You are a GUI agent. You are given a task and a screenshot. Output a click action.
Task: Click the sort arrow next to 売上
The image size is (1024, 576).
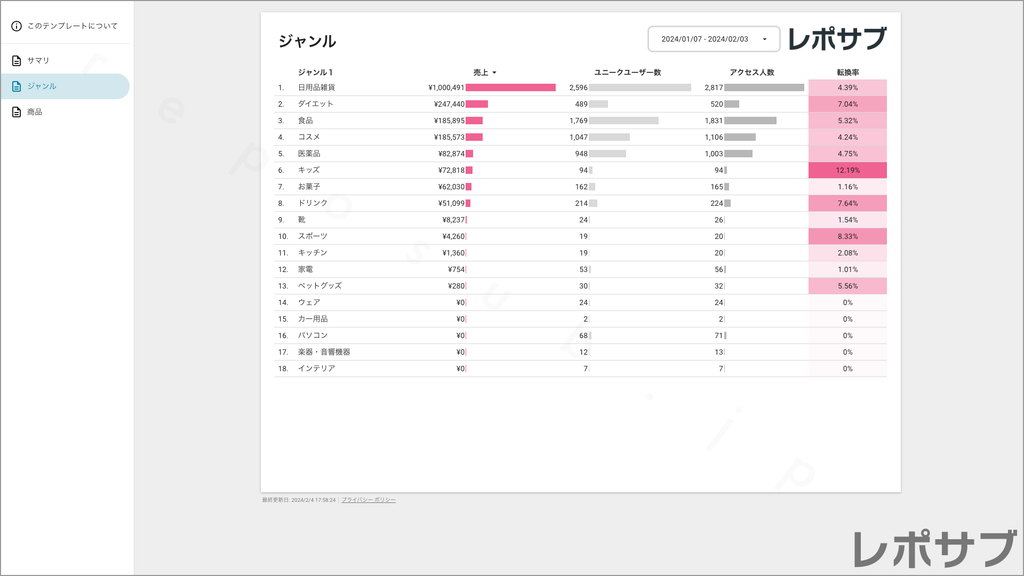click(x=494, y=73)
